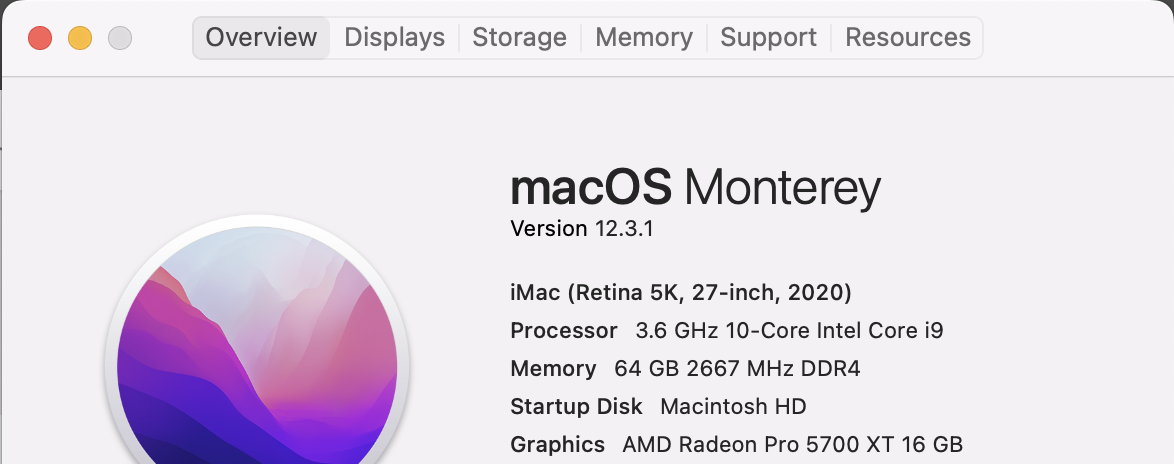Click Version 12.3.1 to reveal build number
This screenshot has height=464, width=1174.
point(581,228)
